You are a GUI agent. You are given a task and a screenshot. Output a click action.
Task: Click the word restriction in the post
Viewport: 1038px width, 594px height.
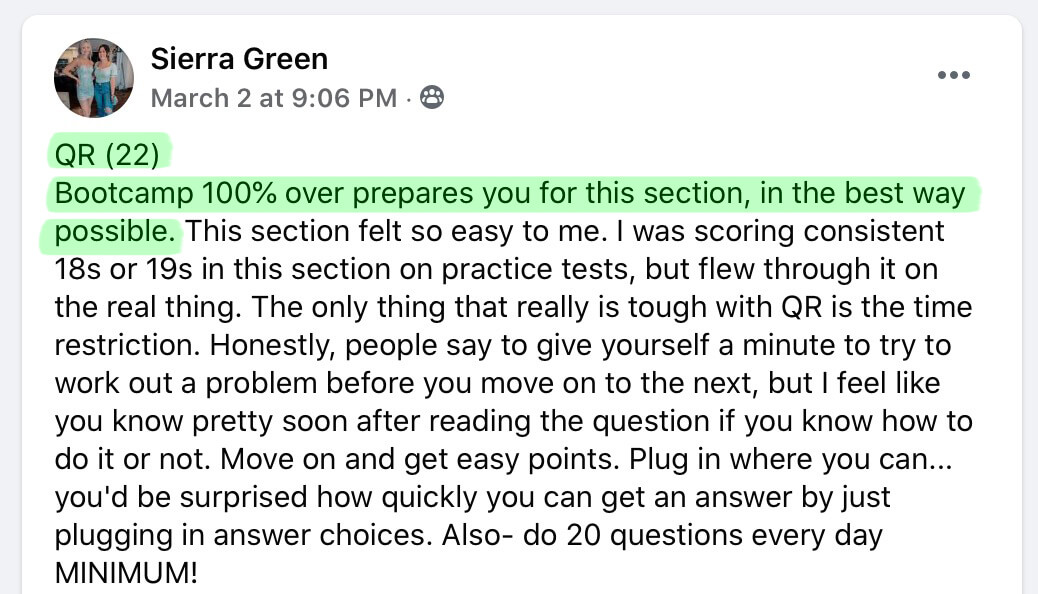click(x=127, y=345)
